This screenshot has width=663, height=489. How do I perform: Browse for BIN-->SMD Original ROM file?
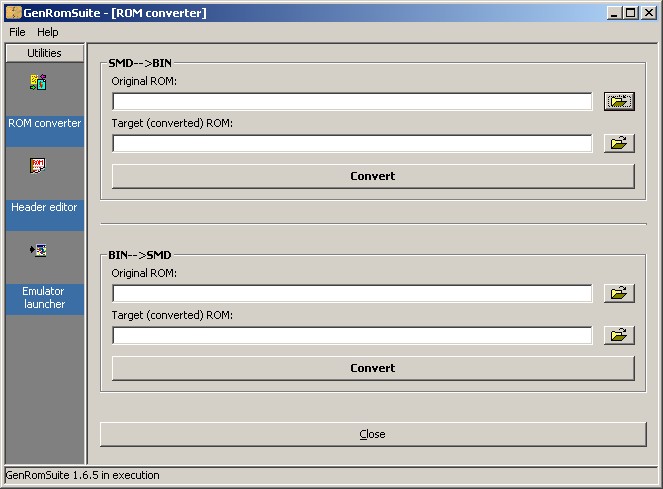(619, 293)
